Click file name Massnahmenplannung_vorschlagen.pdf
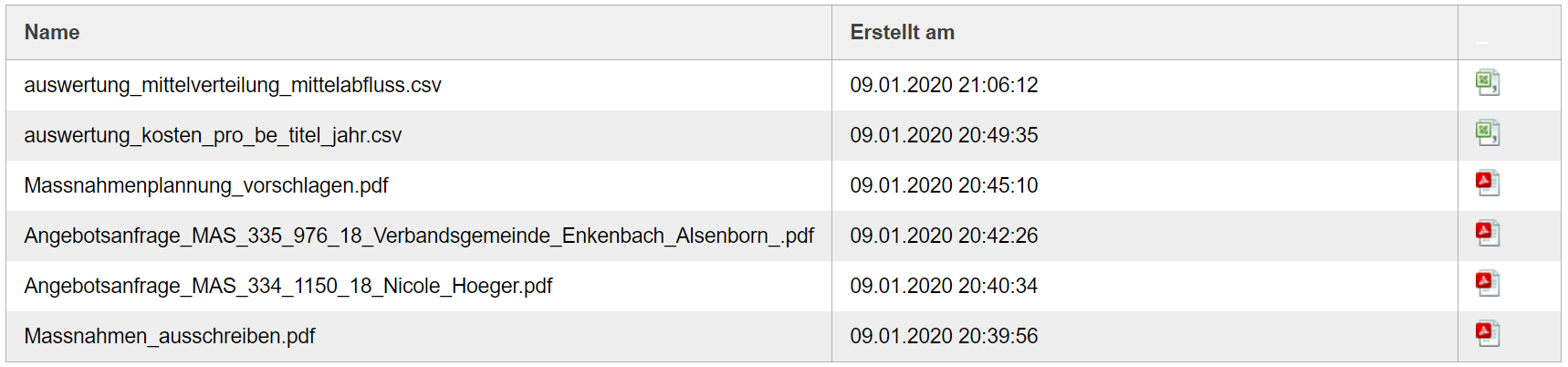 [x=206, y=186]
